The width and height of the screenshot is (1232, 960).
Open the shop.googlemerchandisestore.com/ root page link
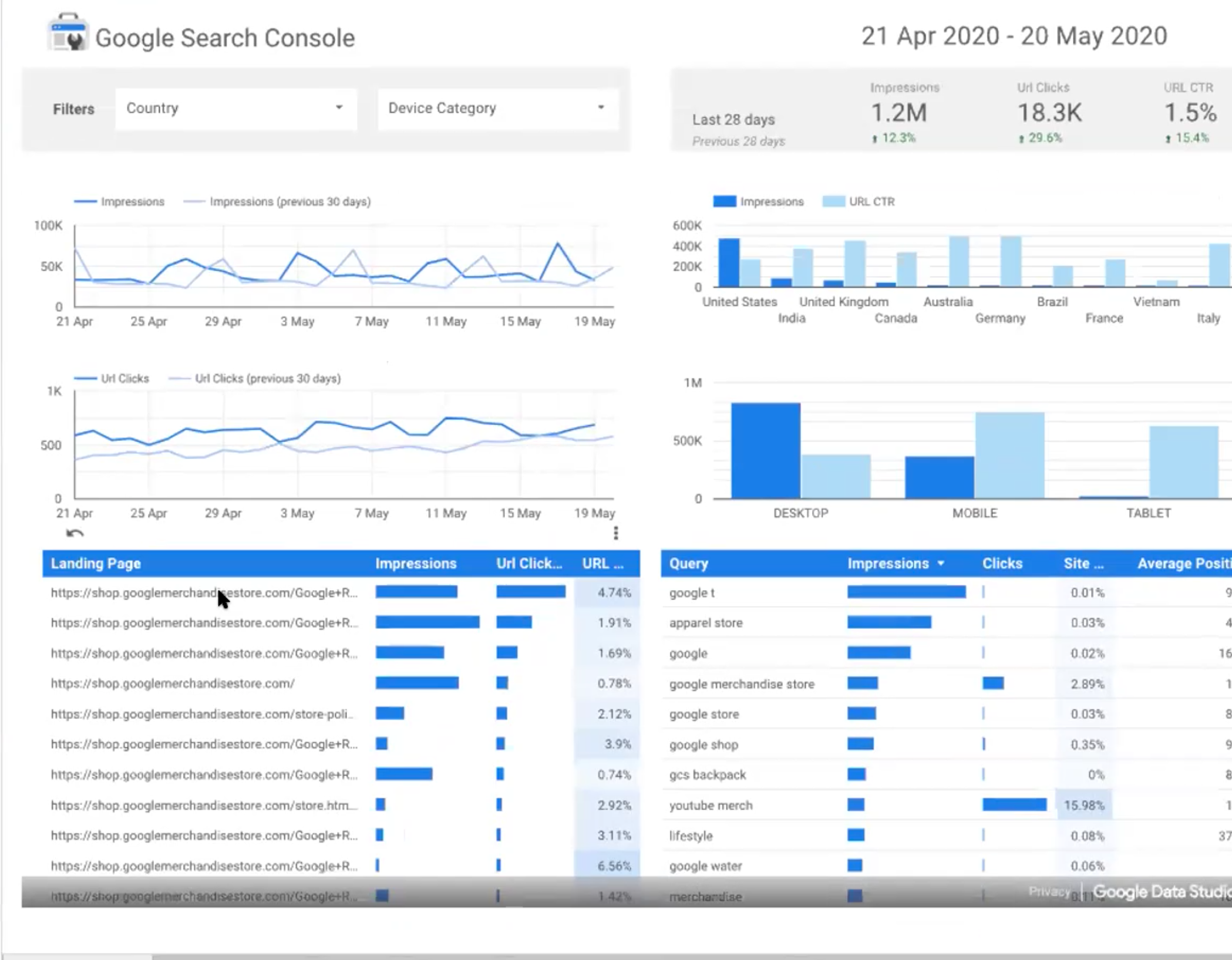[x=173, y=683]
